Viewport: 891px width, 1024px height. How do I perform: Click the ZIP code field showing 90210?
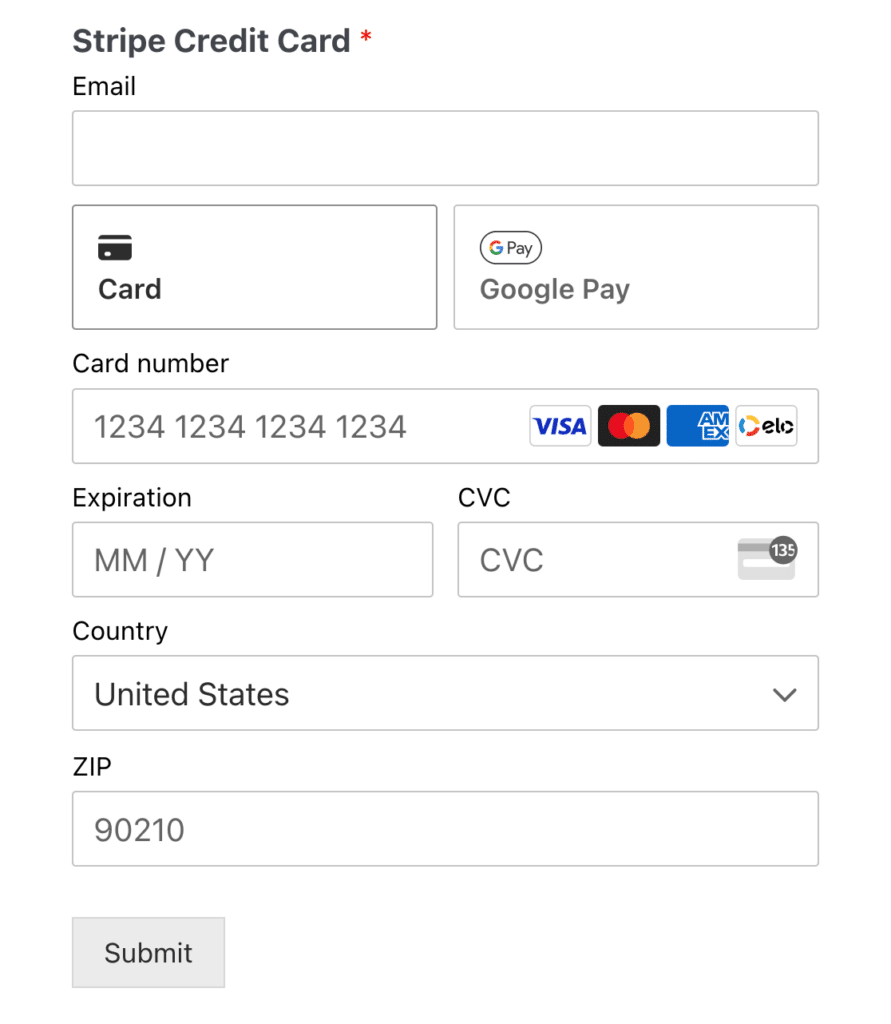point(445,829)
